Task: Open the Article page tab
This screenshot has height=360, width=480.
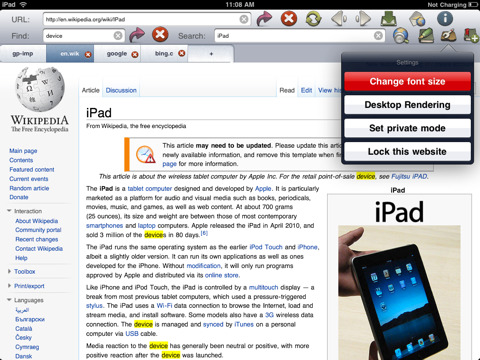Action: [x=91, y=90]
